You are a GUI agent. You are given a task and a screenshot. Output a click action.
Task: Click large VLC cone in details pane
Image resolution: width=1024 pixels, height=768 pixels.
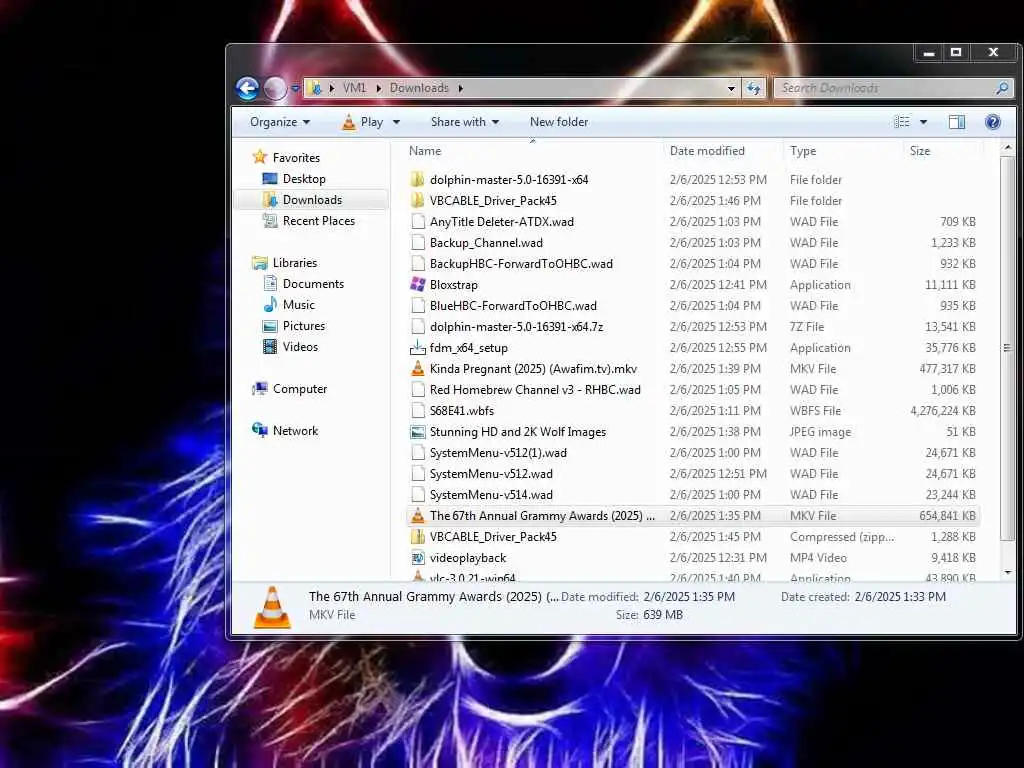[x=272, y=607]
